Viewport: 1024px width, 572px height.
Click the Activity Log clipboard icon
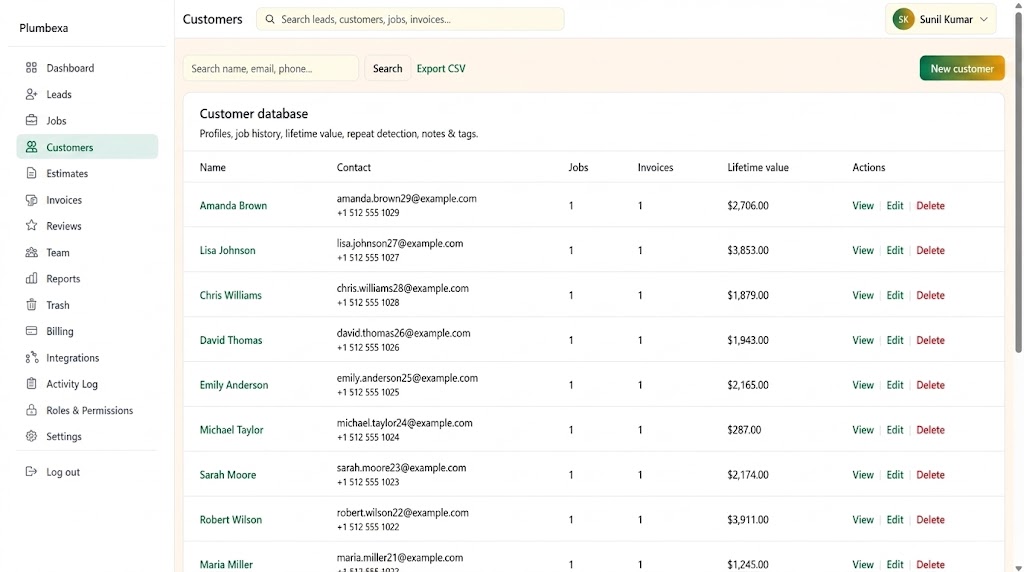(x=31, y=384)
